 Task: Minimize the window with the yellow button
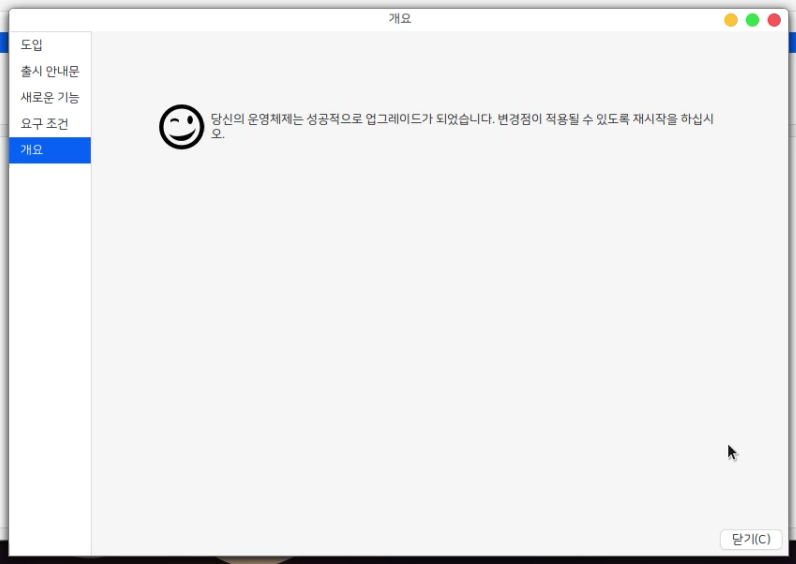tap(731, 20)
